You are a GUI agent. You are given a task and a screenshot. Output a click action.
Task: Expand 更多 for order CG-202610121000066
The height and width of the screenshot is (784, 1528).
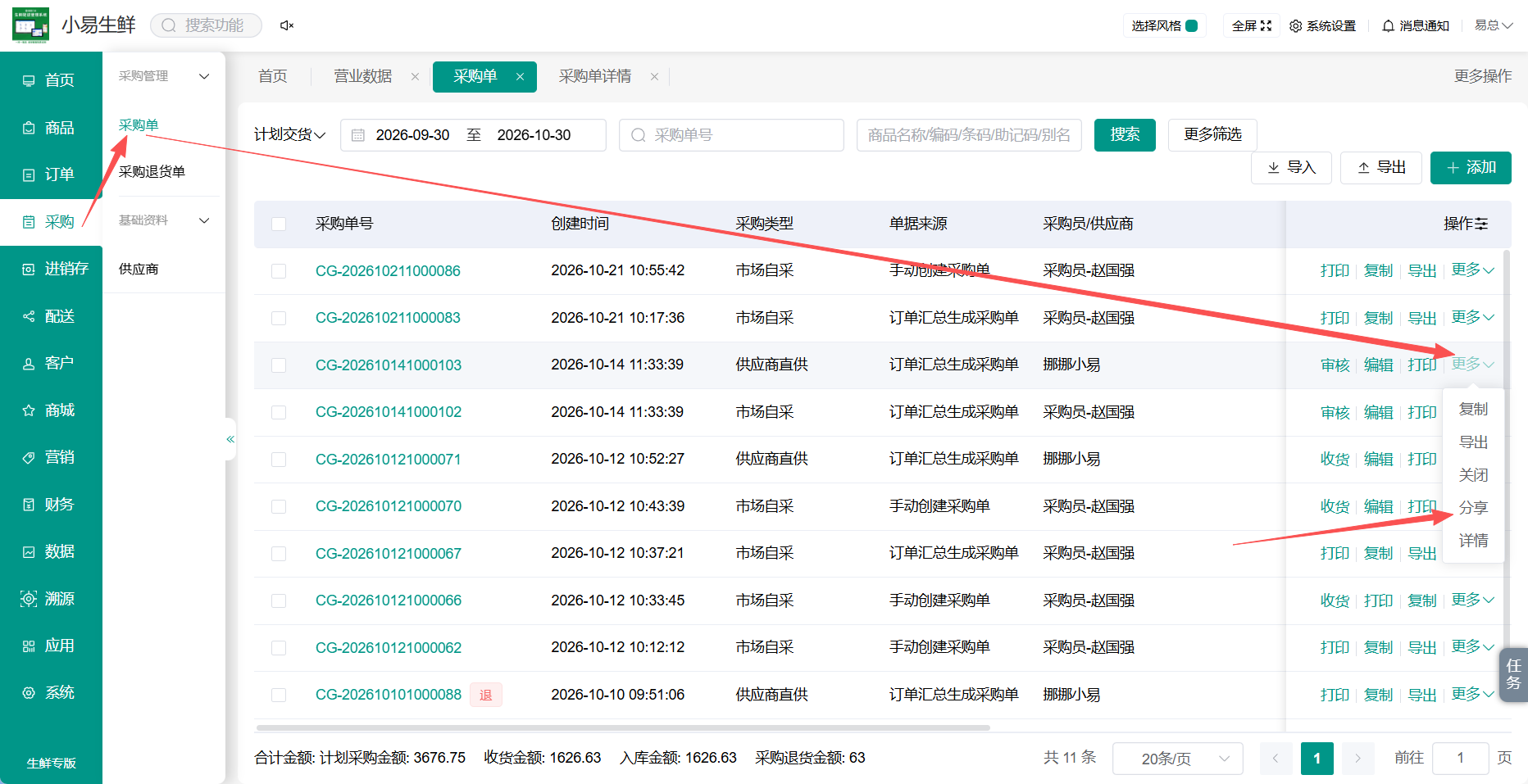pos(1472,600)
